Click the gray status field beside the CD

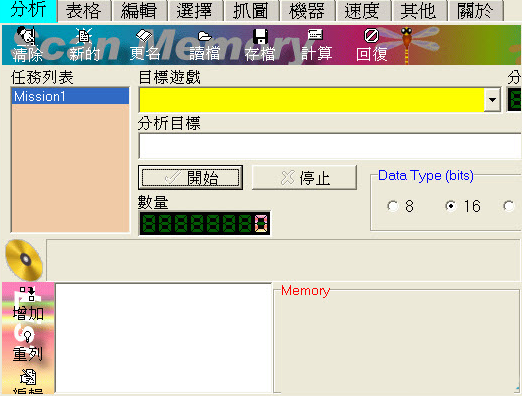tap(283, 260)
